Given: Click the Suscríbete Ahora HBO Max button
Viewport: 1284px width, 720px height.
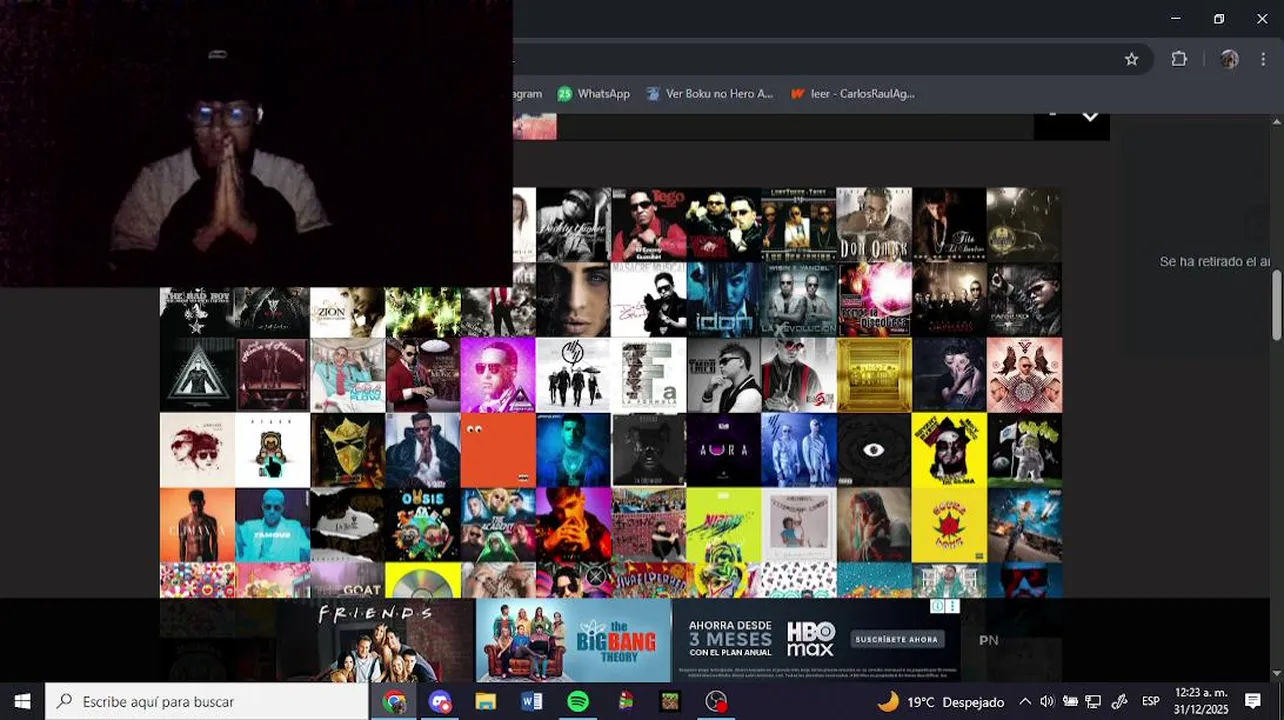Looking at the screenshot, I should (x=897, y=639).
